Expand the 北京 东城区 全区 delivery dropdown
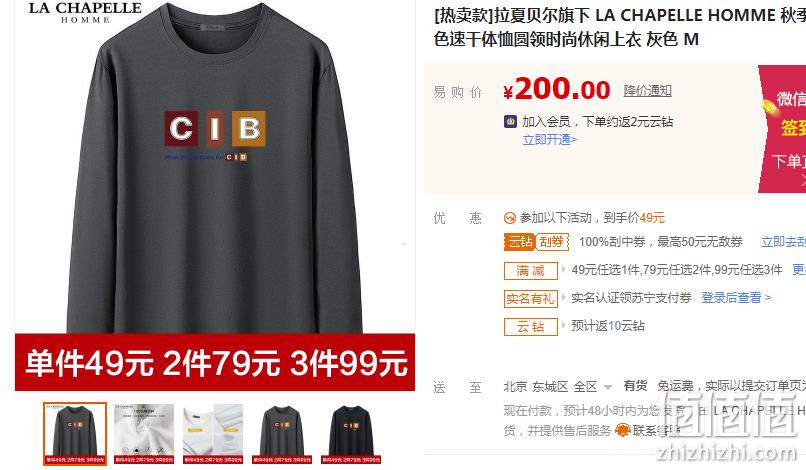This screenshot has height=470, width=806. click(608, 387)
